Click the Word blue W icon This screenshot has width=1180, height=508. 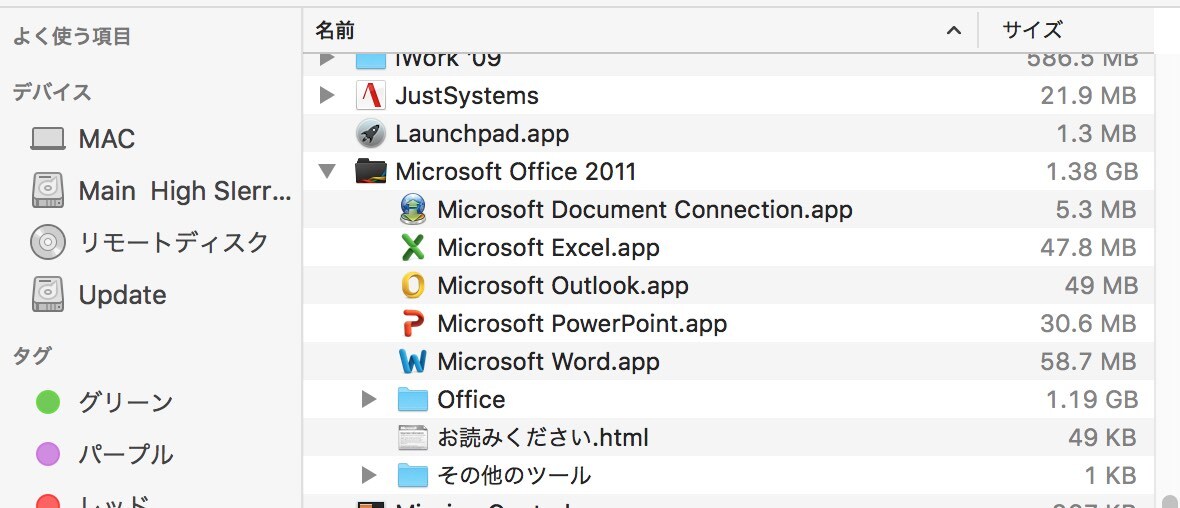pos(412,361)
